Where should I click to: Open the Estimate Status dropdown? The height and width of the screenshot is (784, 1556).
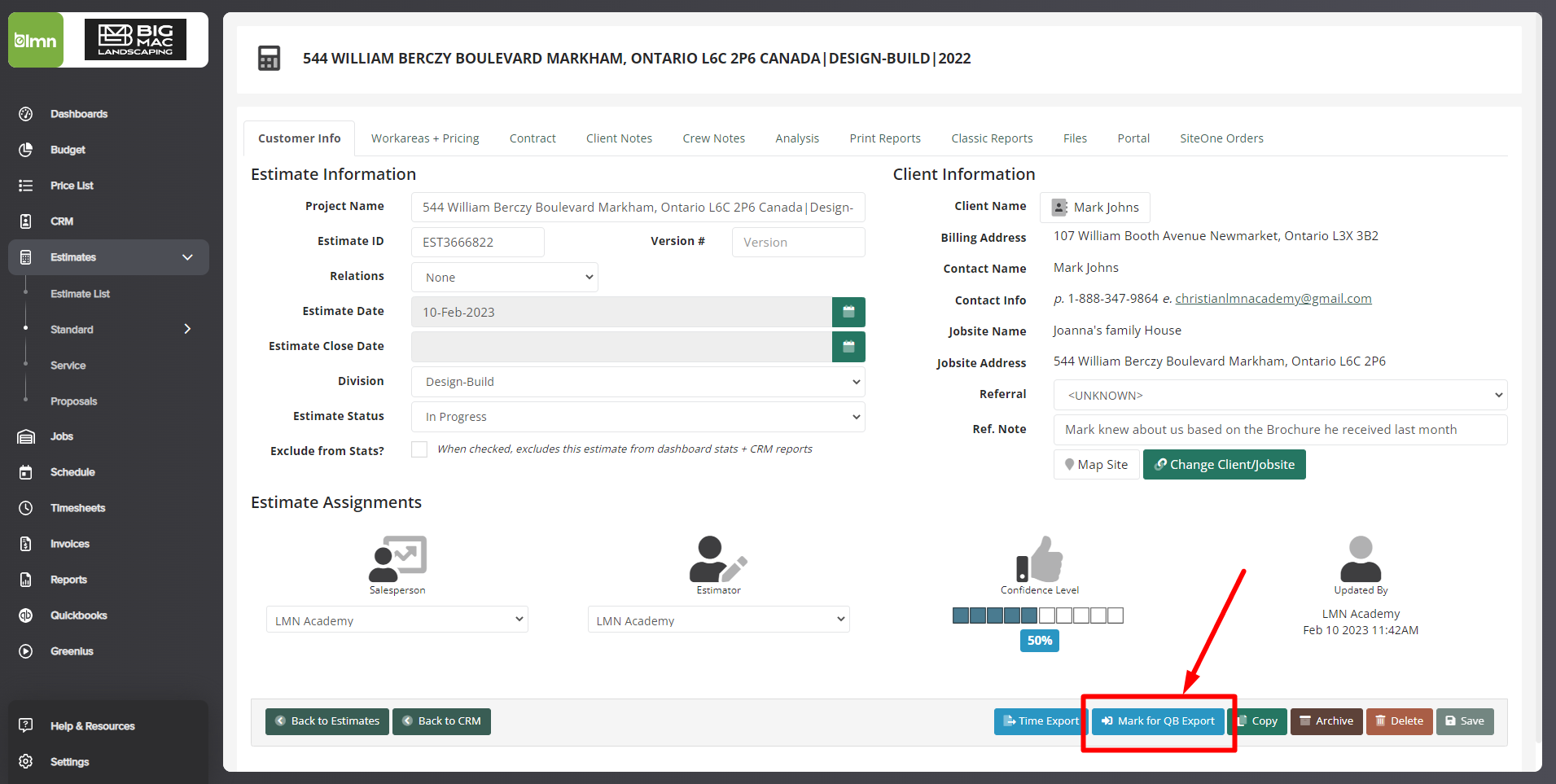[x=638, y=417]
